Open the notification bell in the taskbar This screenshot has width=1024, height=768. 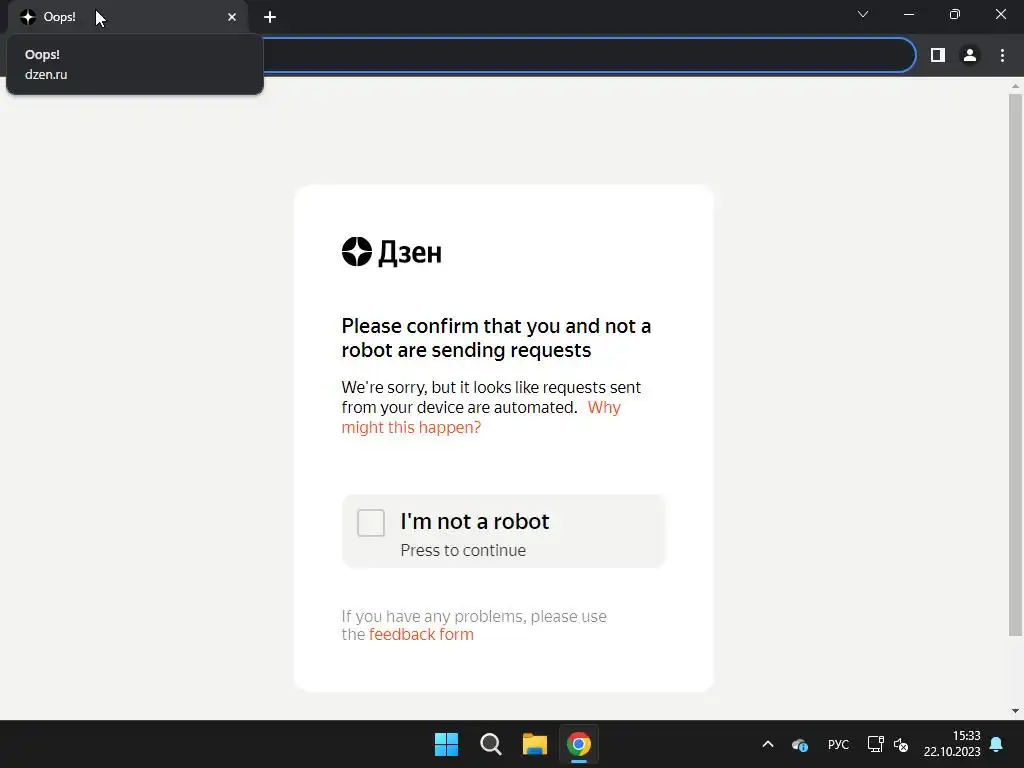[x=997, y=744]
